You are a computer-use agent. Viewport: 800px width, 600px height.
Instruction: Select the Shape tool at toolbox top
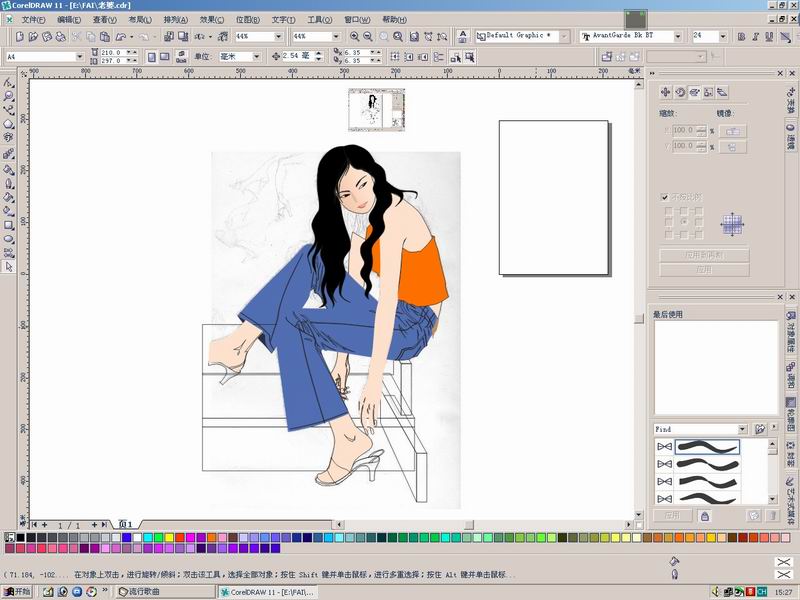pos(9,82)
